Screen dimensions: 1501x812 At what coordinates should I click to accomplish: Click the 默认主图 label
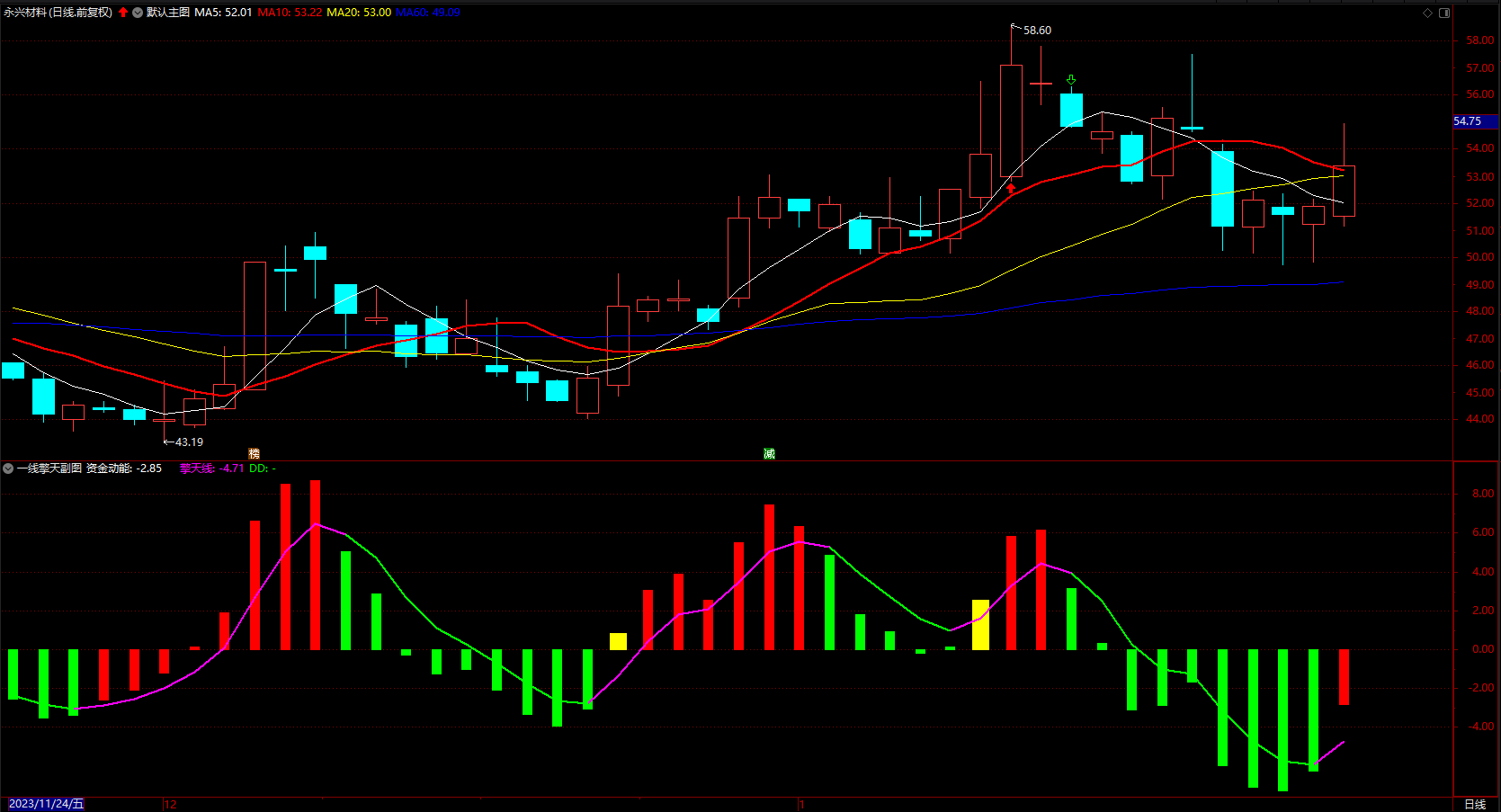(x=168, y=13)
